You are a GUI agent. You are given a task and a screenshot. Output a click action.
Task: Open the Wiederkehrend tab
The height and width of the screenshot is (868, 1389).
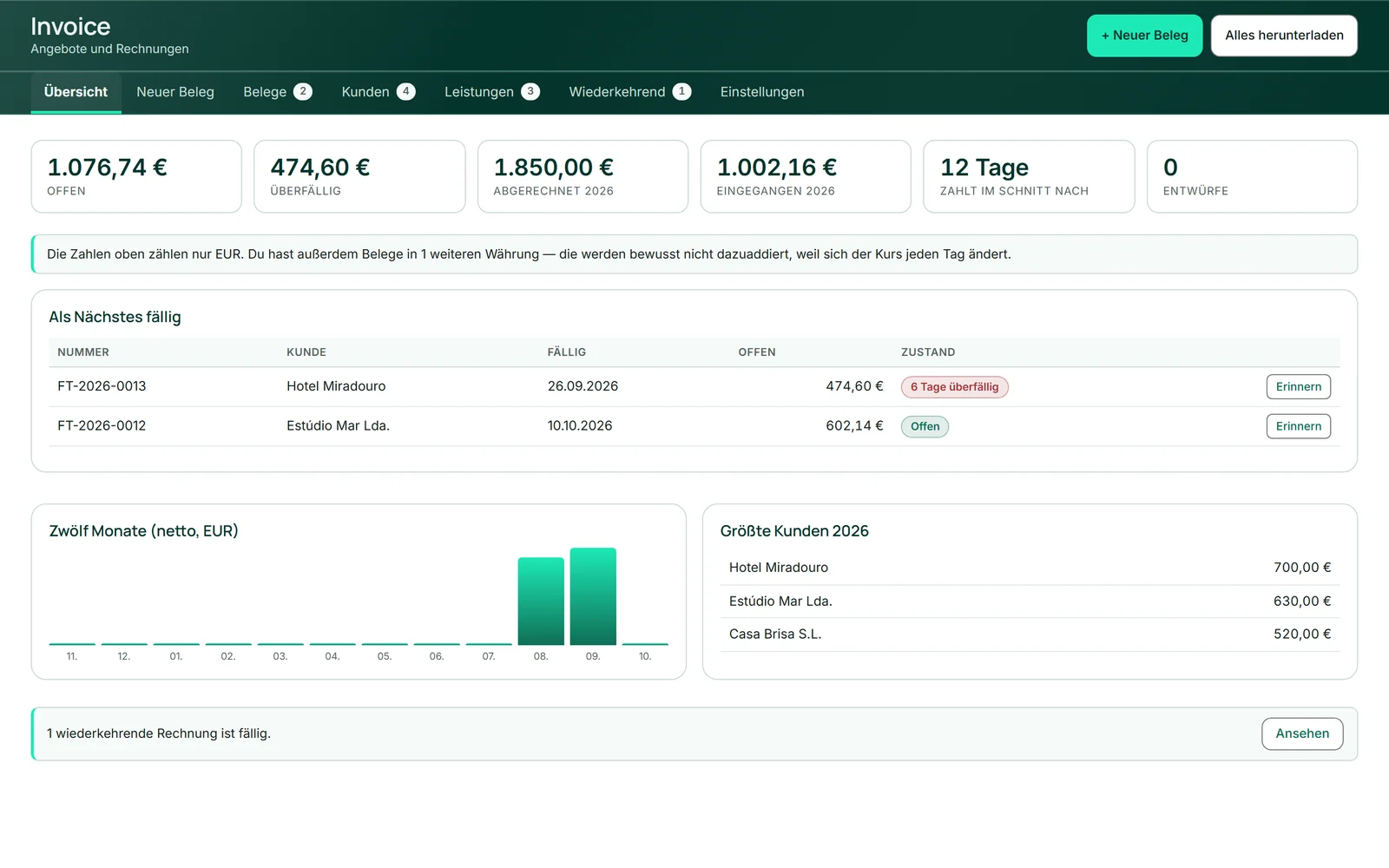pyautogui.click(x=629, y=92)
